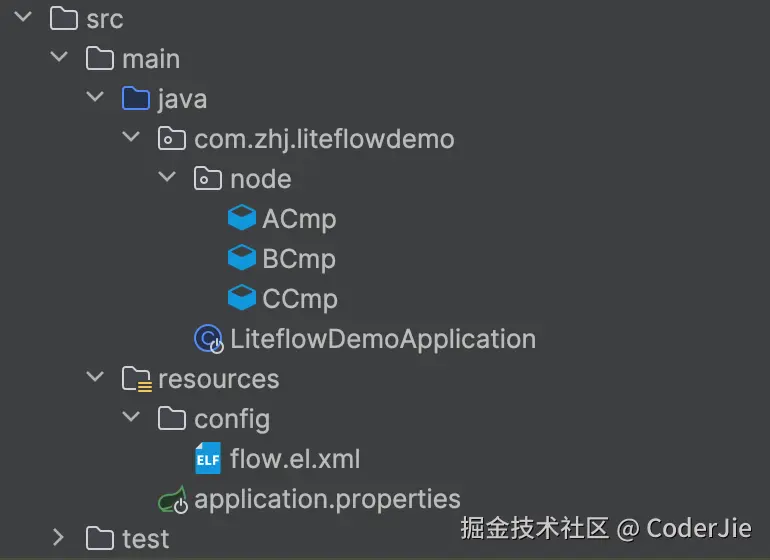
Task: Select the flow.el.xml file
Action: point(295,459)
